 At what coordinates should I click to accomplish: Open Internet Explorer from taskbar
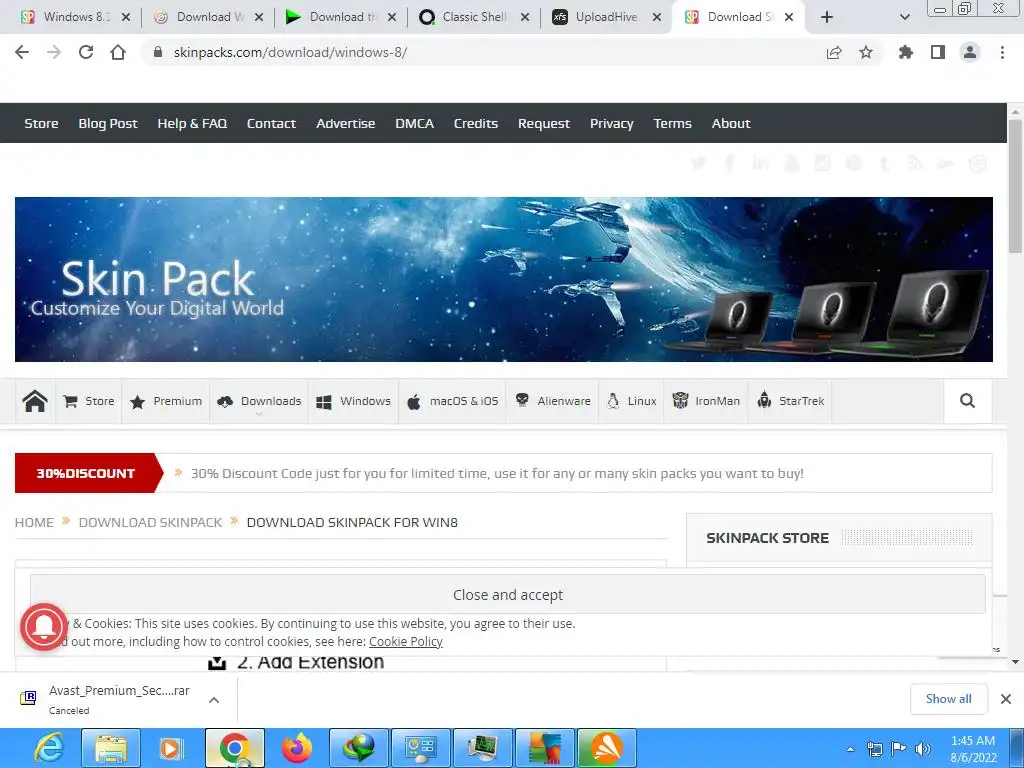tap(50, 748)
